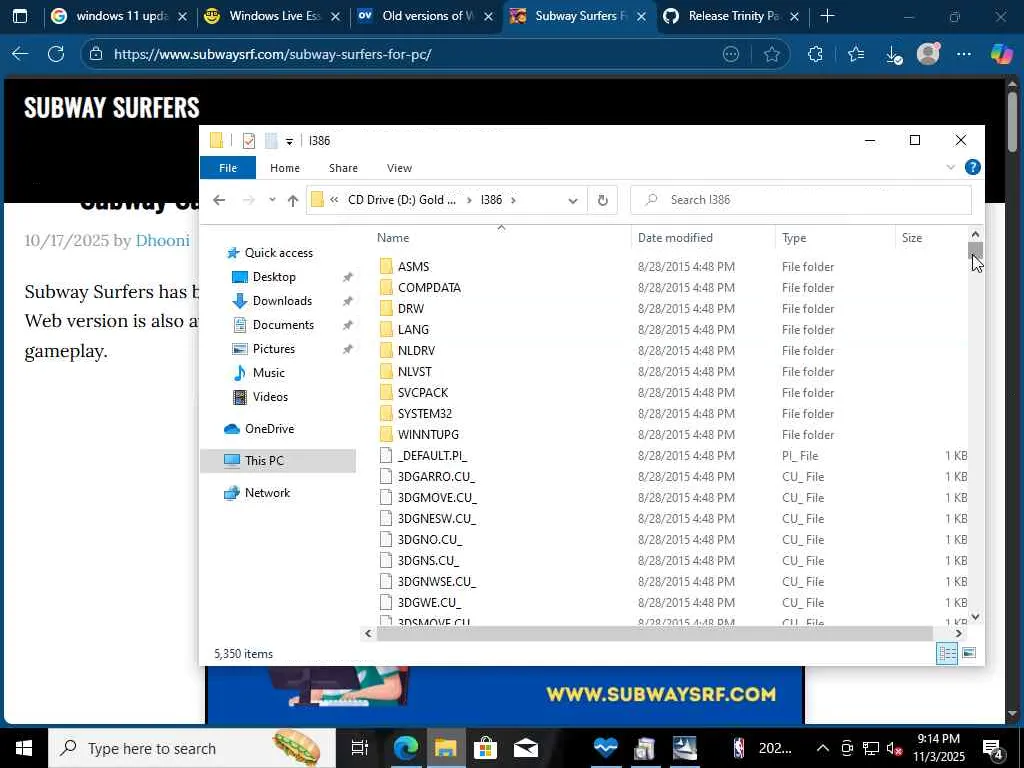
Task: Click the Dhooni author link
Action: 163,240
